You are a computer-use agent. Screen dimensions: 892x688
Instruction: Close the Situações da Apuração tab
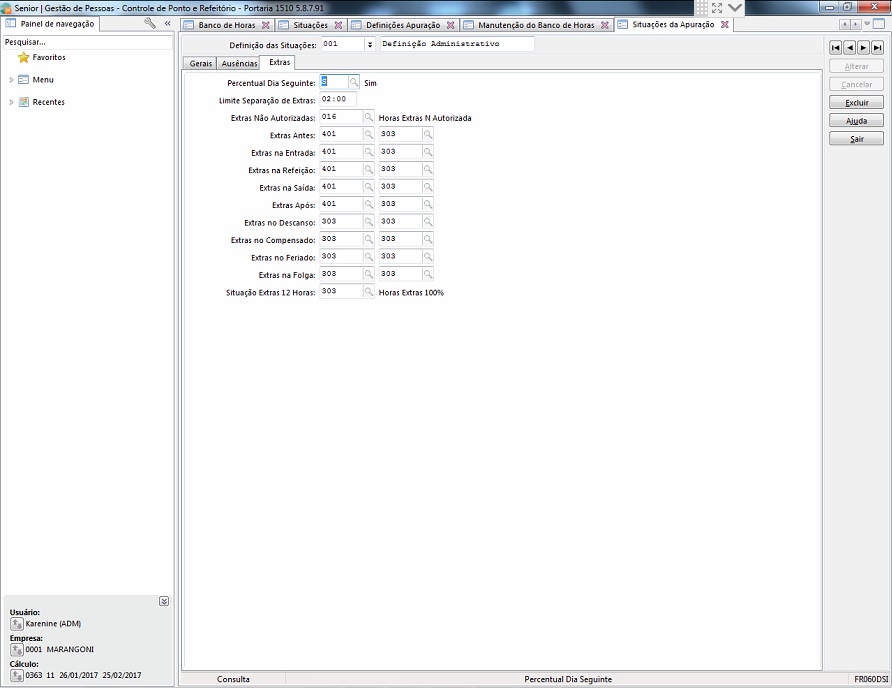click(725, 25)
